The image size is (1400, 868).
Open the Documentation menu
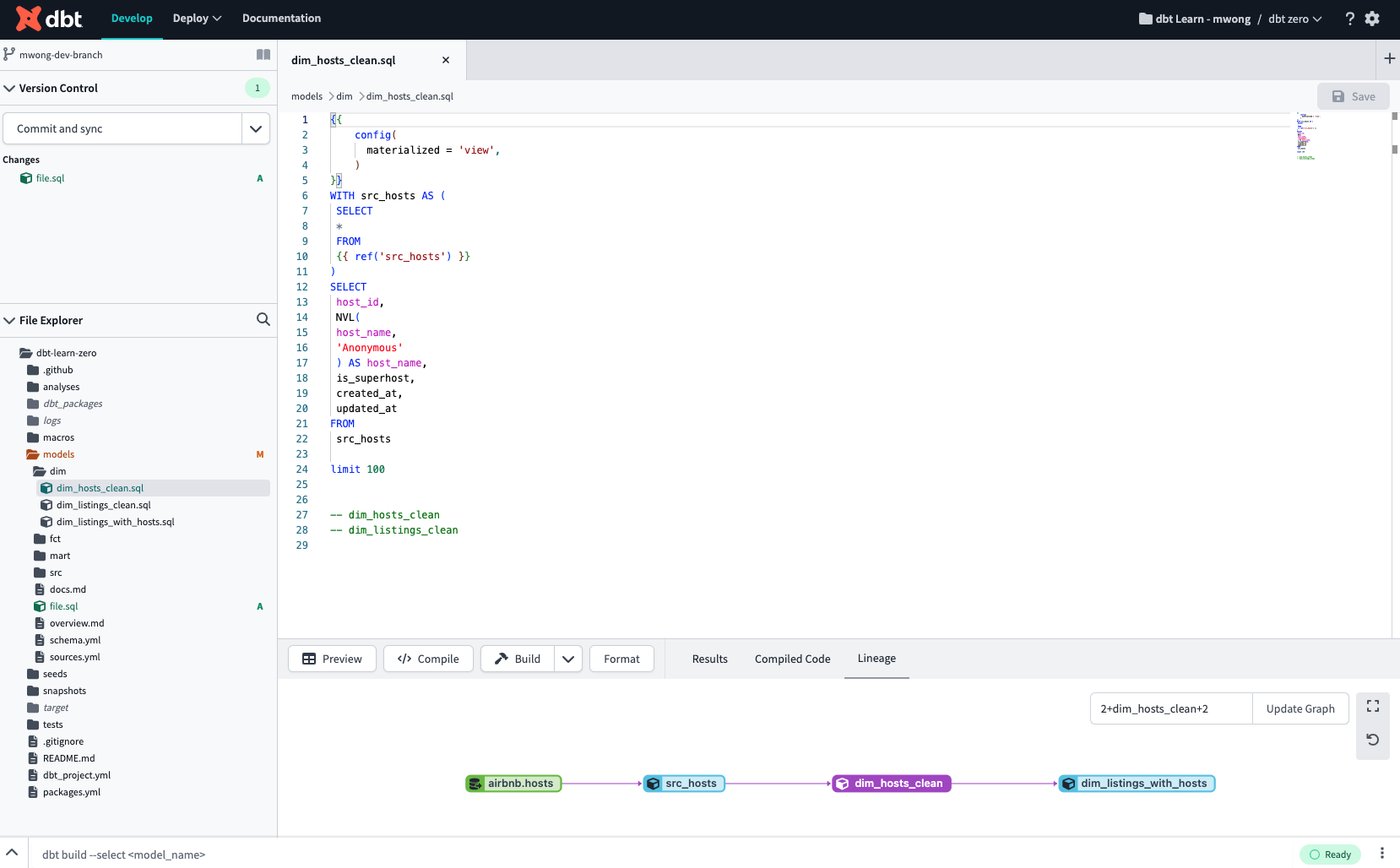click(x=281, y=18)
